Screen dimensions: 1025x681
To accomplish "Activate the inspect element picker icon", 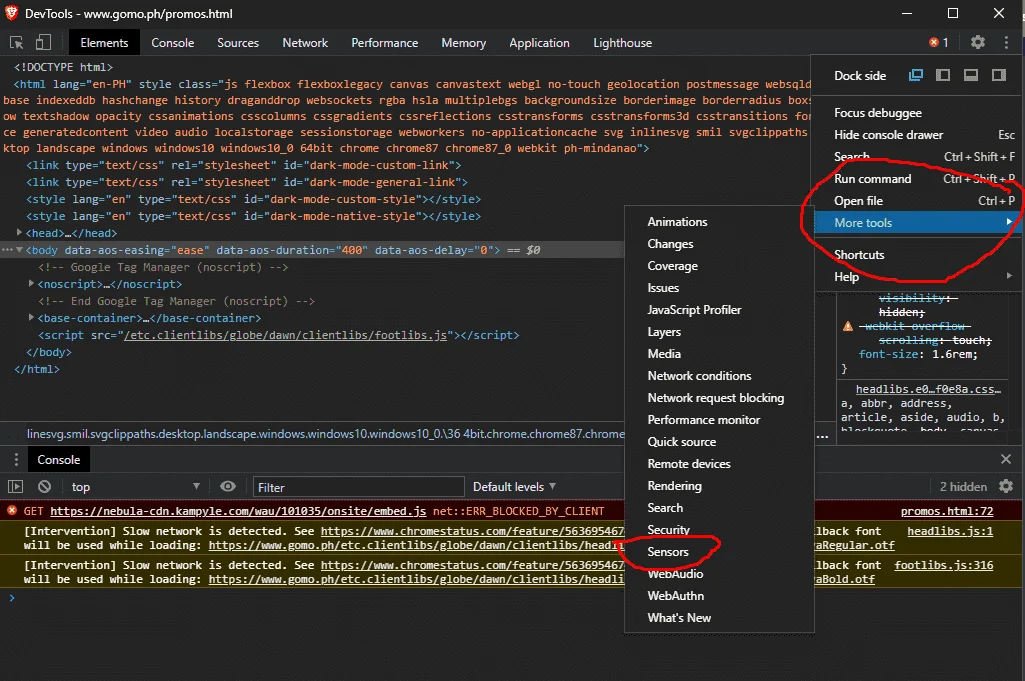I will 16,43.
